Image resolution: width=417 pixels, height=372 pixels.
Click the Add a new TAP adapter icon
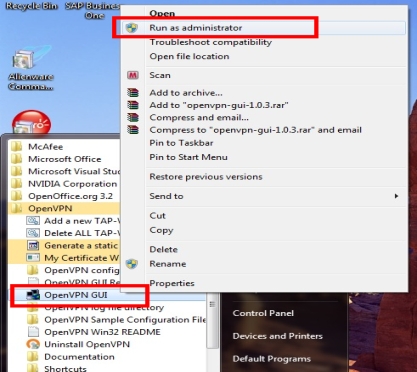[33, 221]
